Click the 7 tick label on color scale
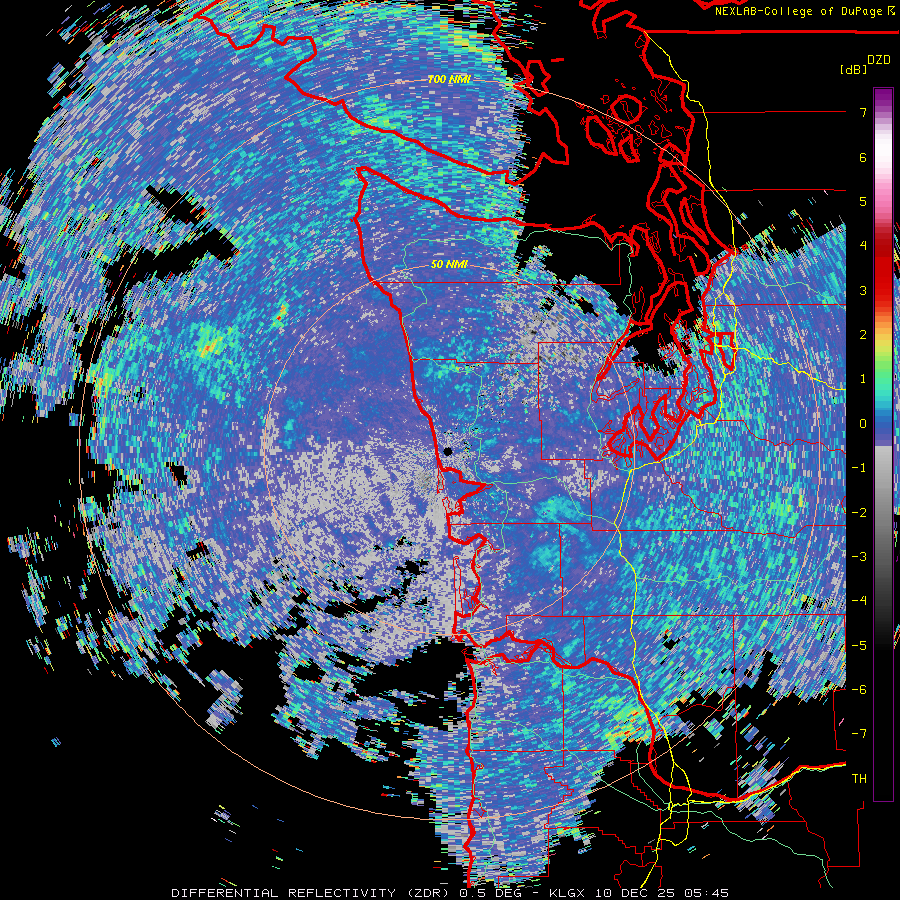This screenshot has height=900, width=900. tap(863, 112)
